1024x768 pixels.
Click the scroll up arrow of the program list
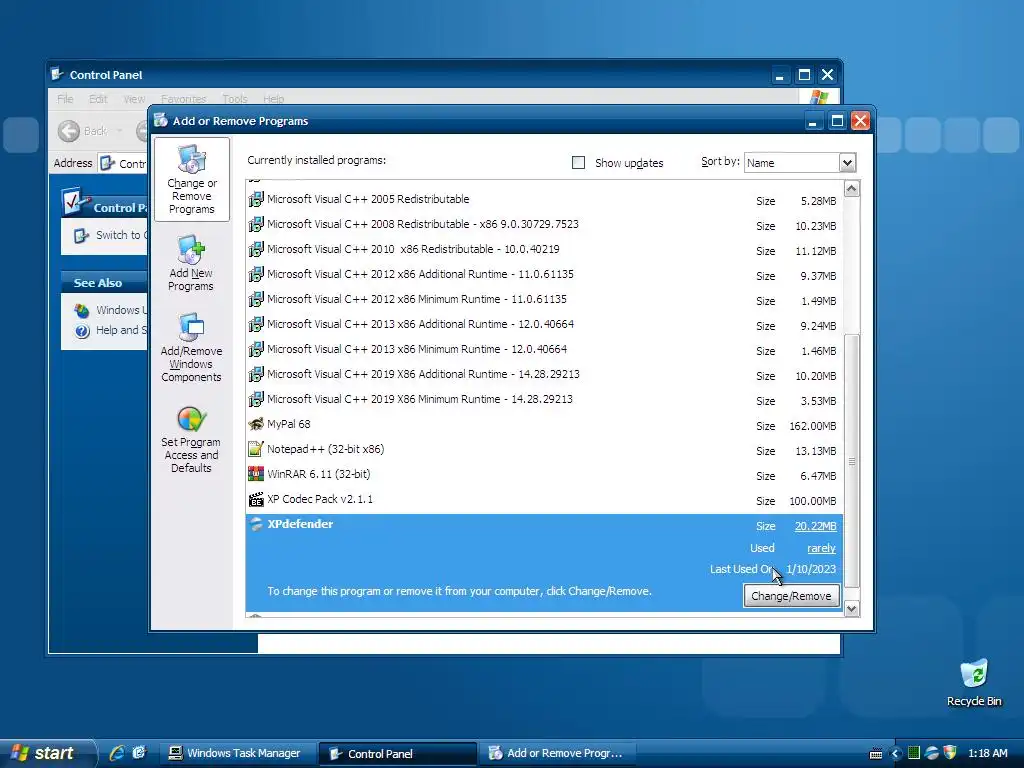coord(852,189)
